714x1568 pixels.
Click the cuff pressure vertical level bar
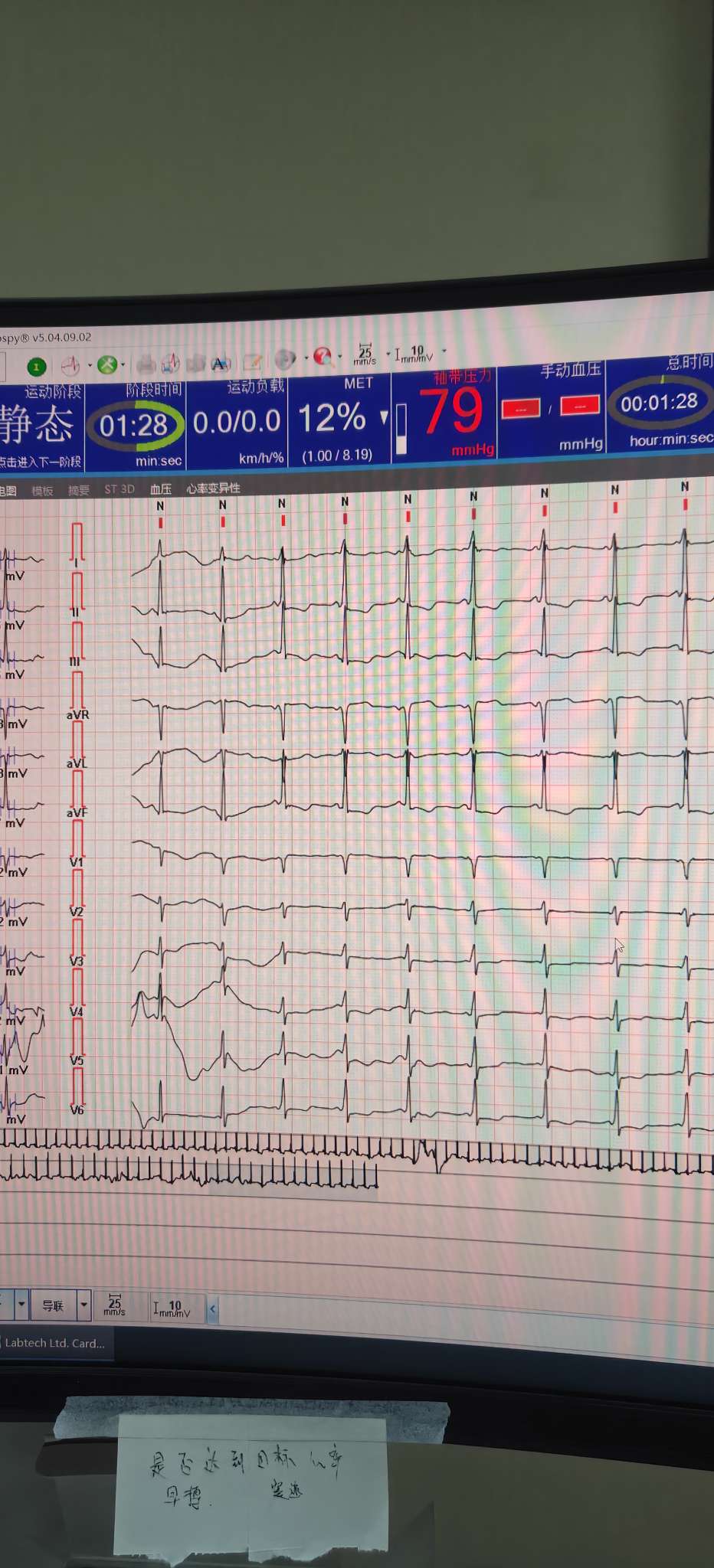[x=401, y=429]
